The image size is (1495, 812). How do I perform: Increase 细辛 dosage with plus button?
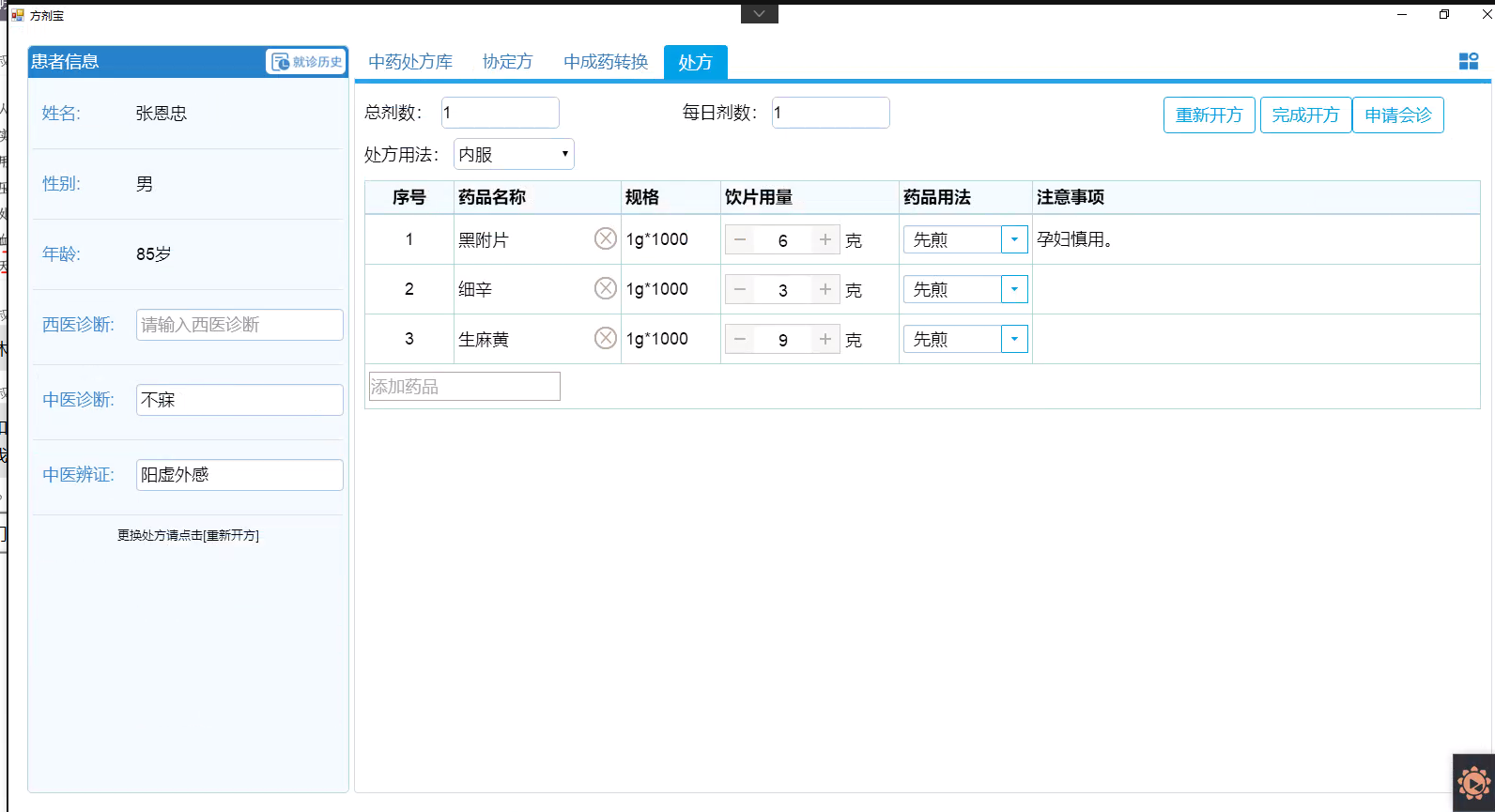[x=825, y=289]
